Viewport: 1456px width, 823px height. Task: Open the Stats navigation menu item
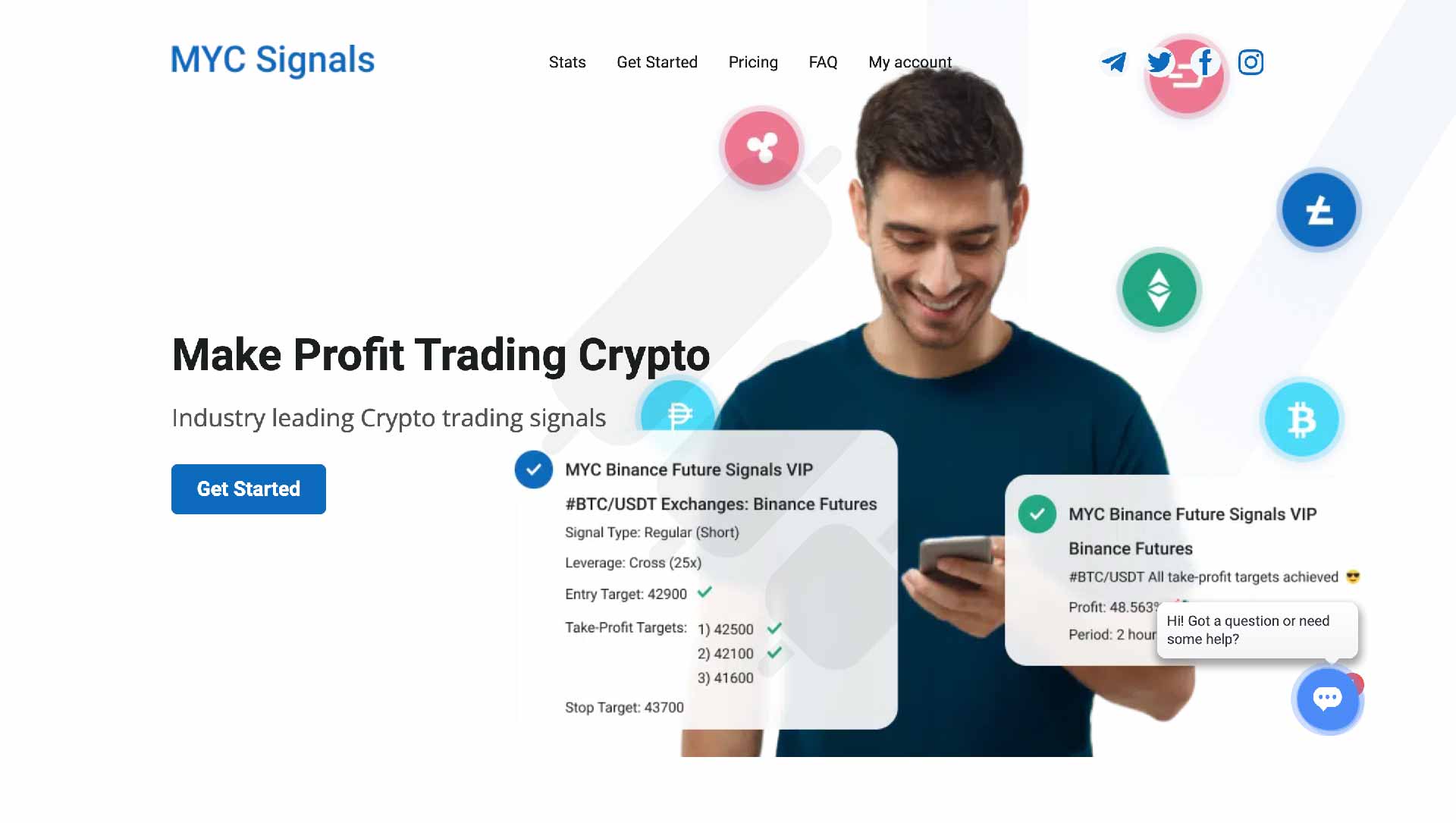[567, 62]
